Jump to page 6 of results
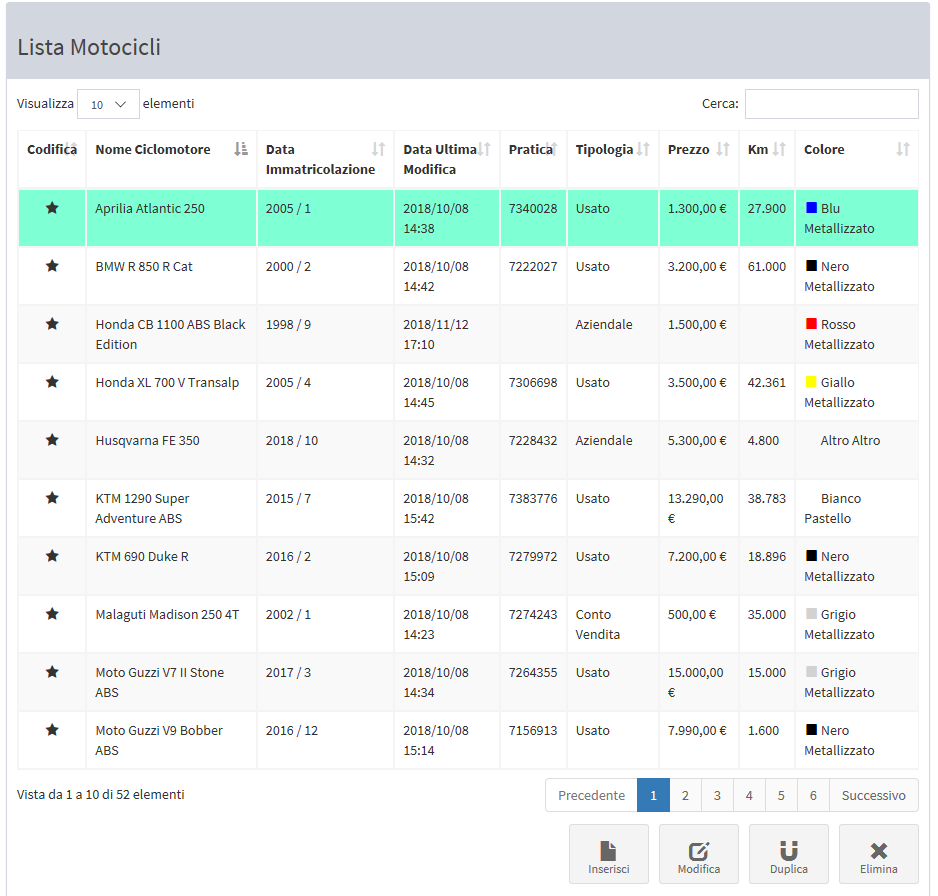This screenshot has height=896, width=938. pos(813,796)
